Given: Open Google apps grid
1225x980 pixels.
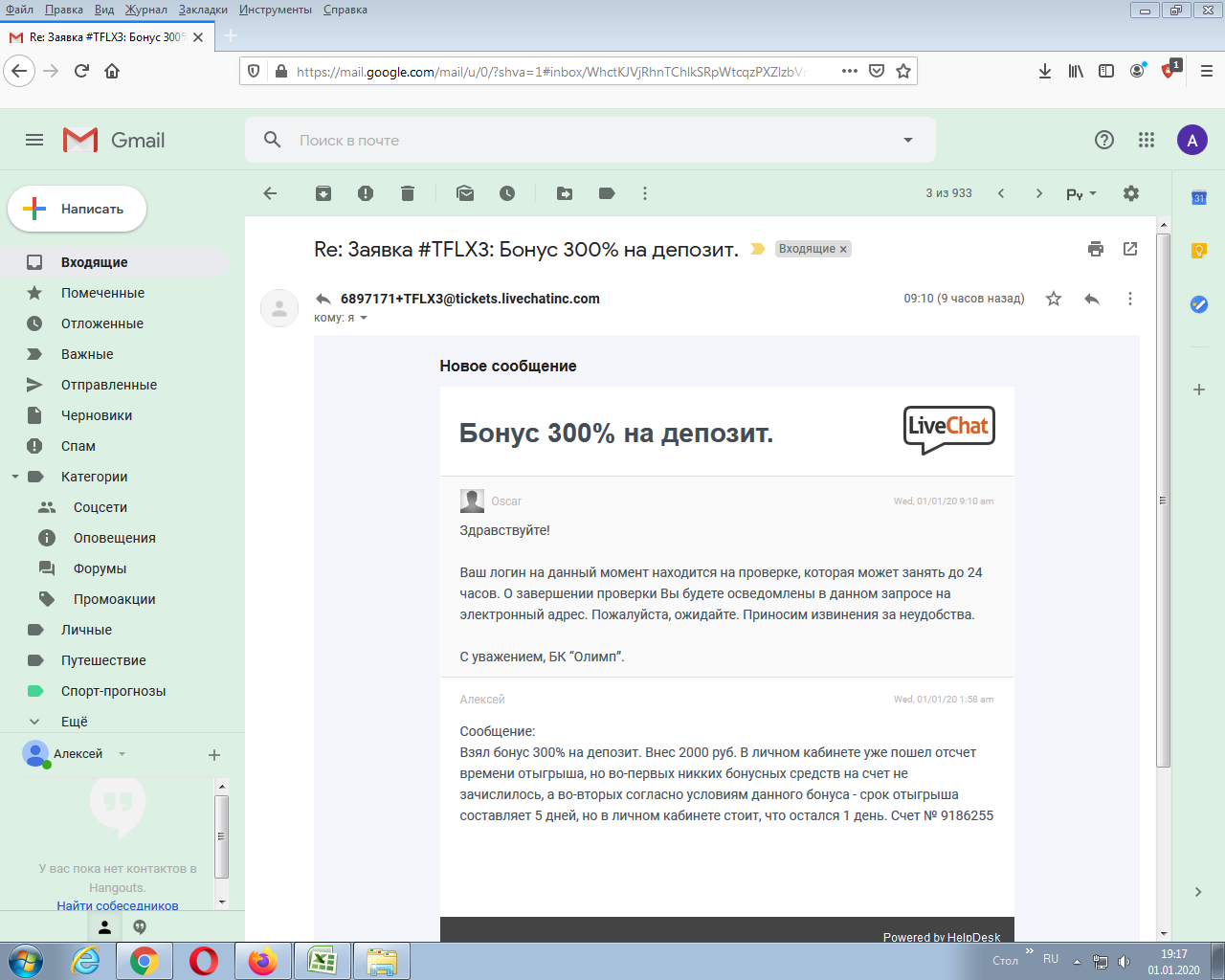Looking at the screenshot, I should click(x=1147, y=140).
